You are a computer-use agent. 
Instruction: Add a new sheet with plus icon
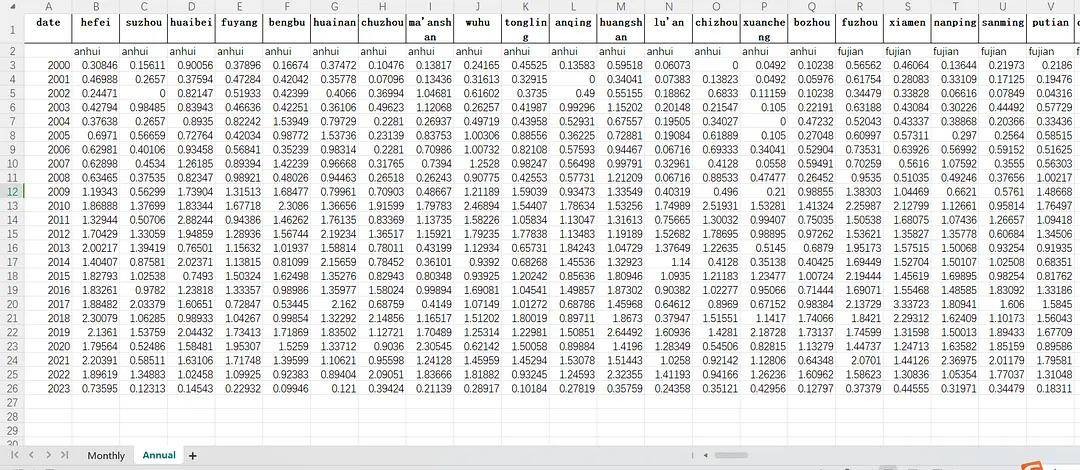(193, 456)
